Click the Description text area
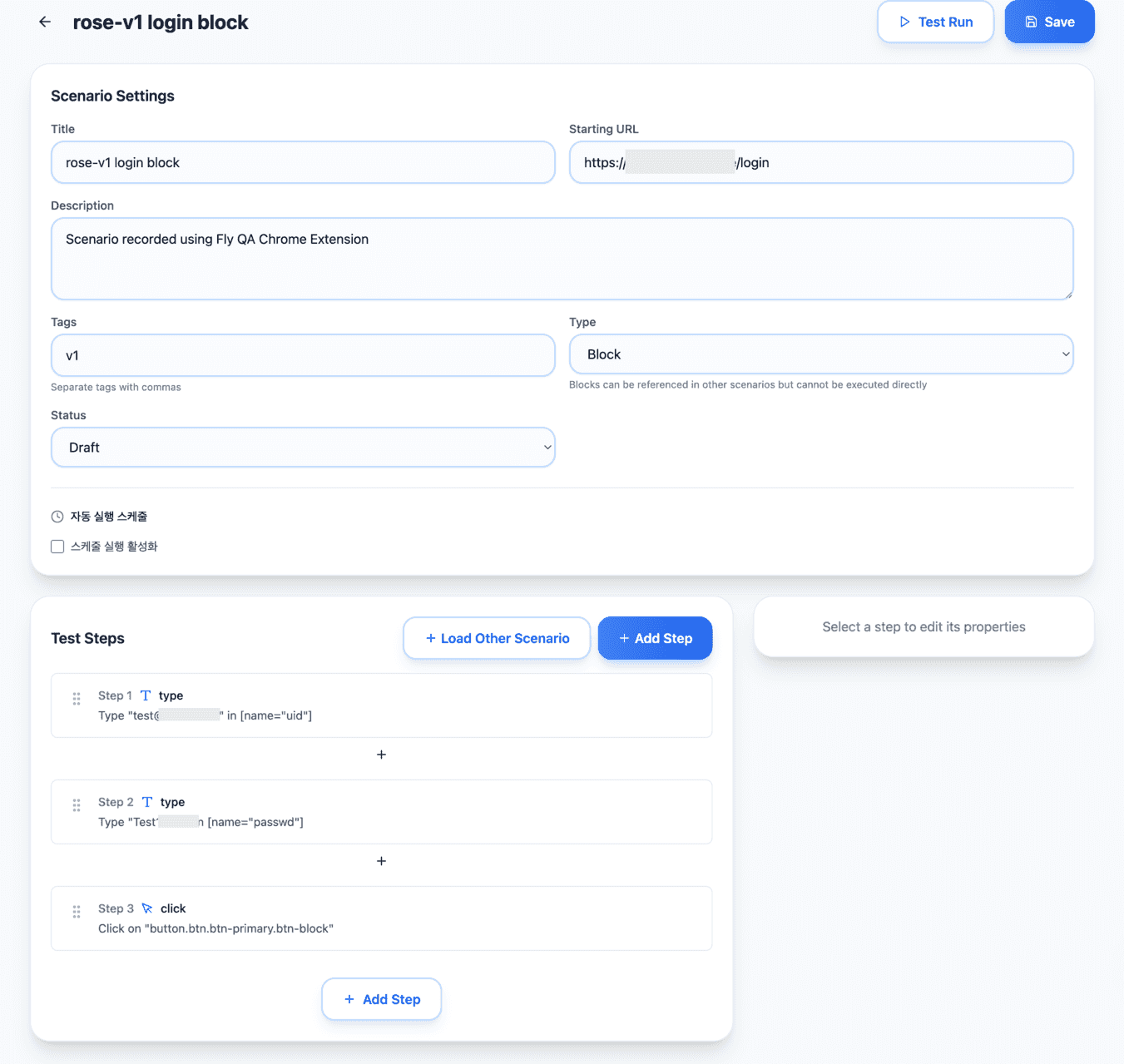This screenshot has height=1064, width=1124. 562,259
